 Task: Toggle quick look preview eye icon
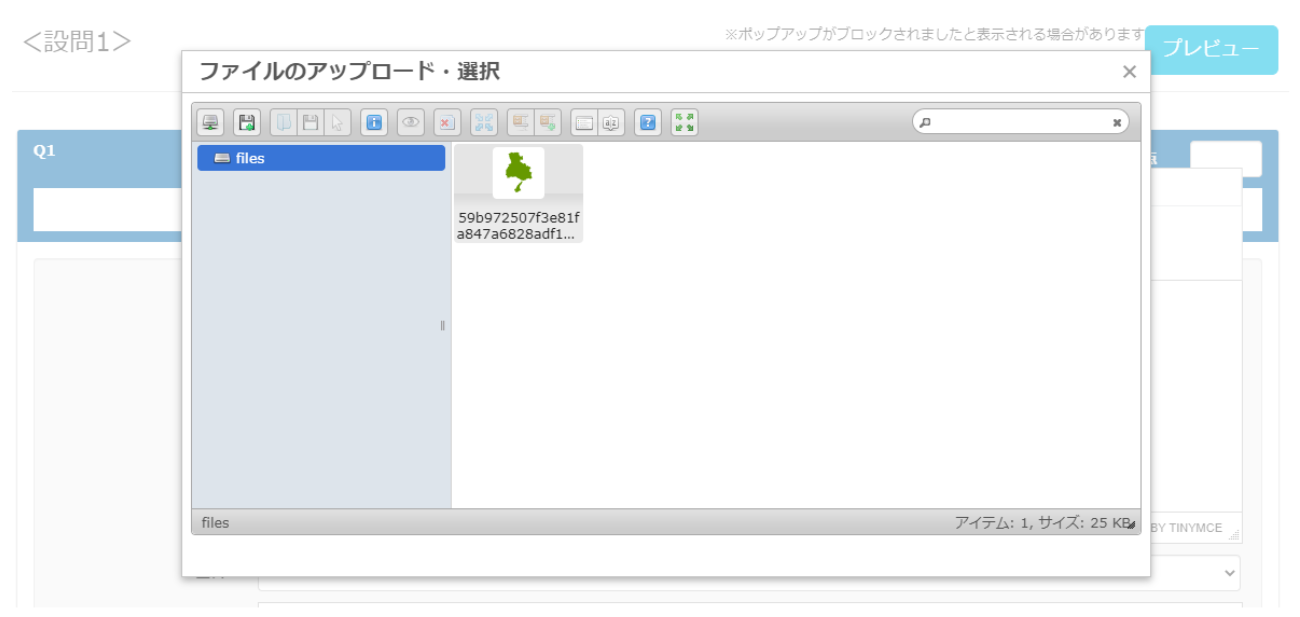[410, 122]
